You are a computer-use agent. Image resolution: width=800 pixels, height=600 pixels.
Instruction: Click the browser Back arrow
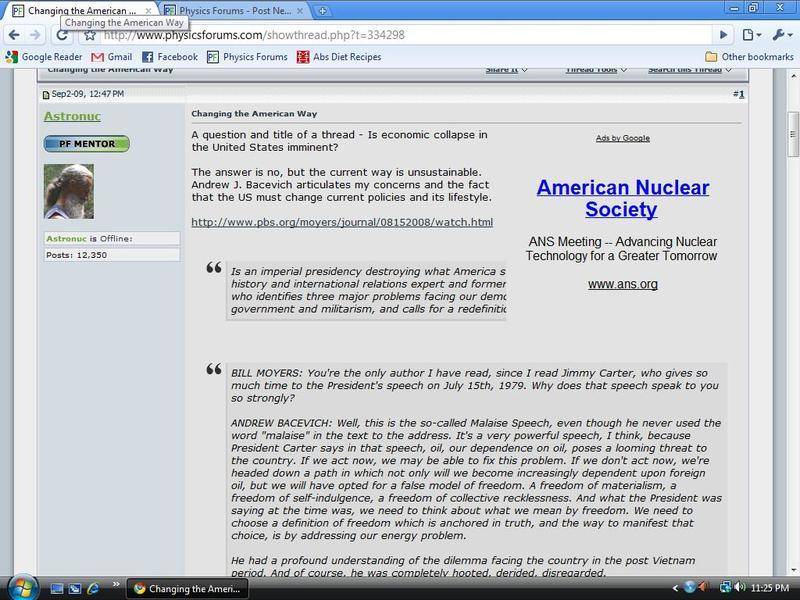(x=14, y=35)
